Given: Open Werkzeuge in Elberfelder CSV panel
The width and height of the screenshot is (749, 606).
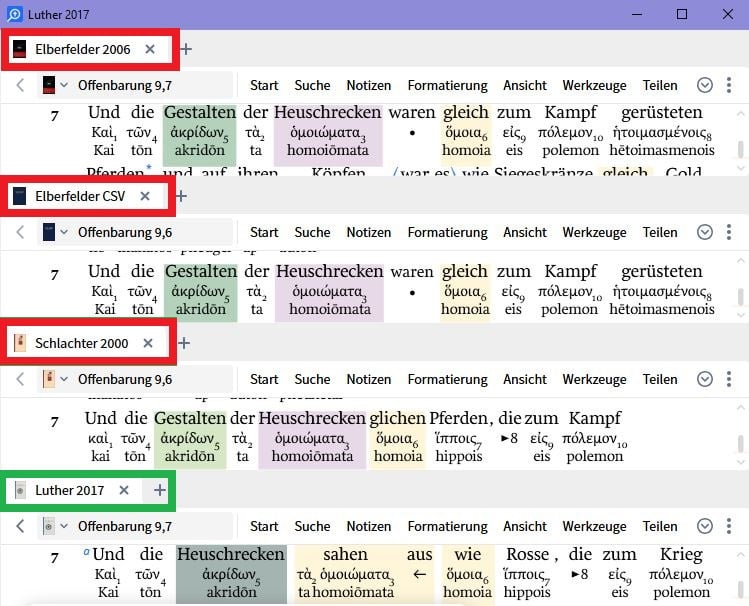Looking at the screenshot, I should pos(595,233).
